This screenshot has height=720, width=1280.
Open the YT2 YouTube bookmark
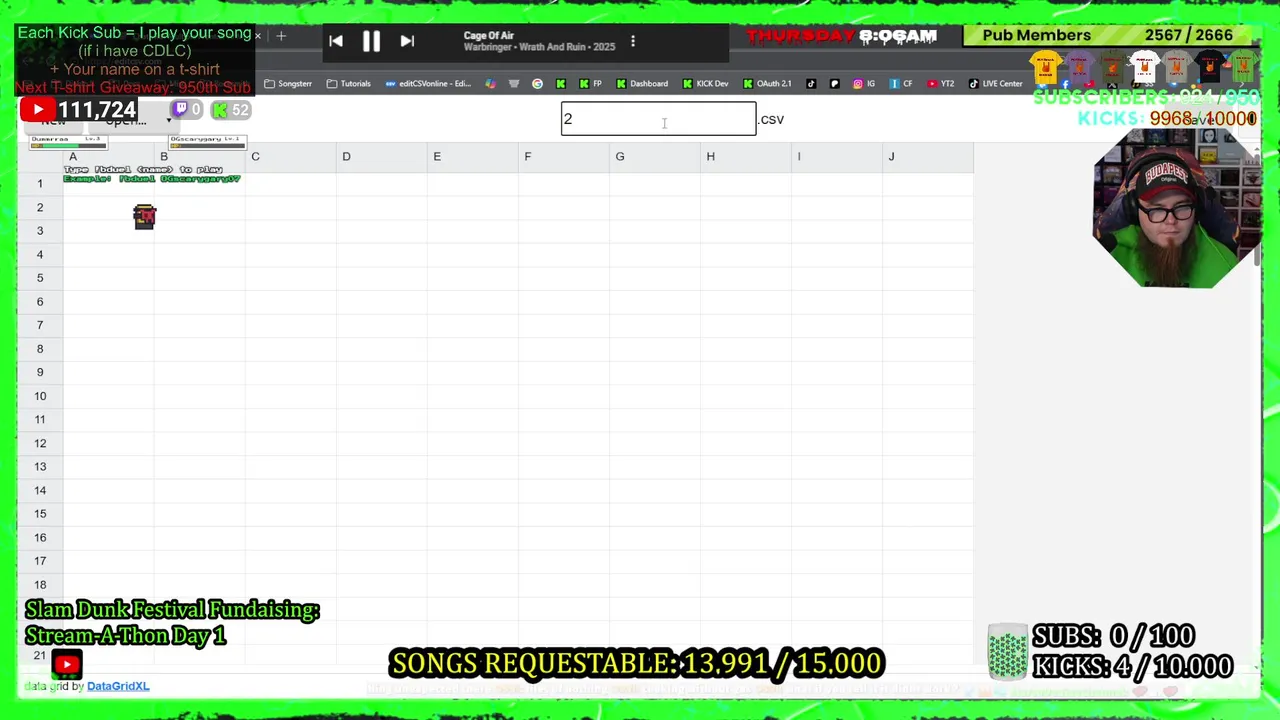tap(941, 84)
